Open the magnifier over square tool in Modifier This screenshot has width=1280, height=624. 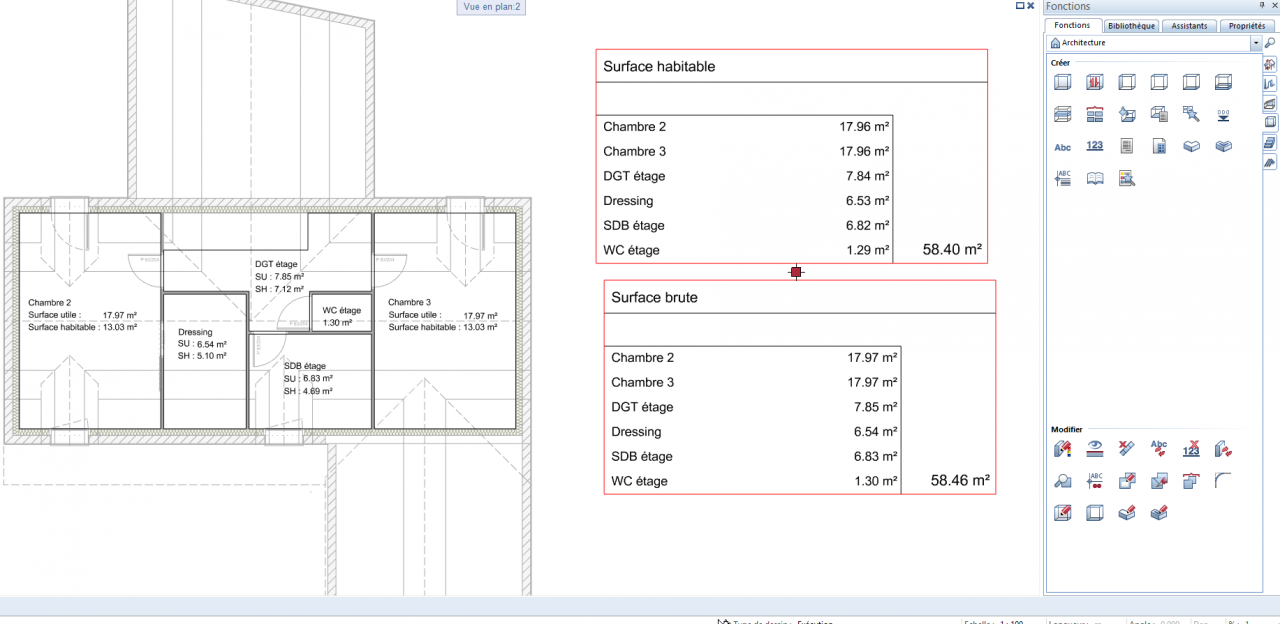coord(1063,481)
